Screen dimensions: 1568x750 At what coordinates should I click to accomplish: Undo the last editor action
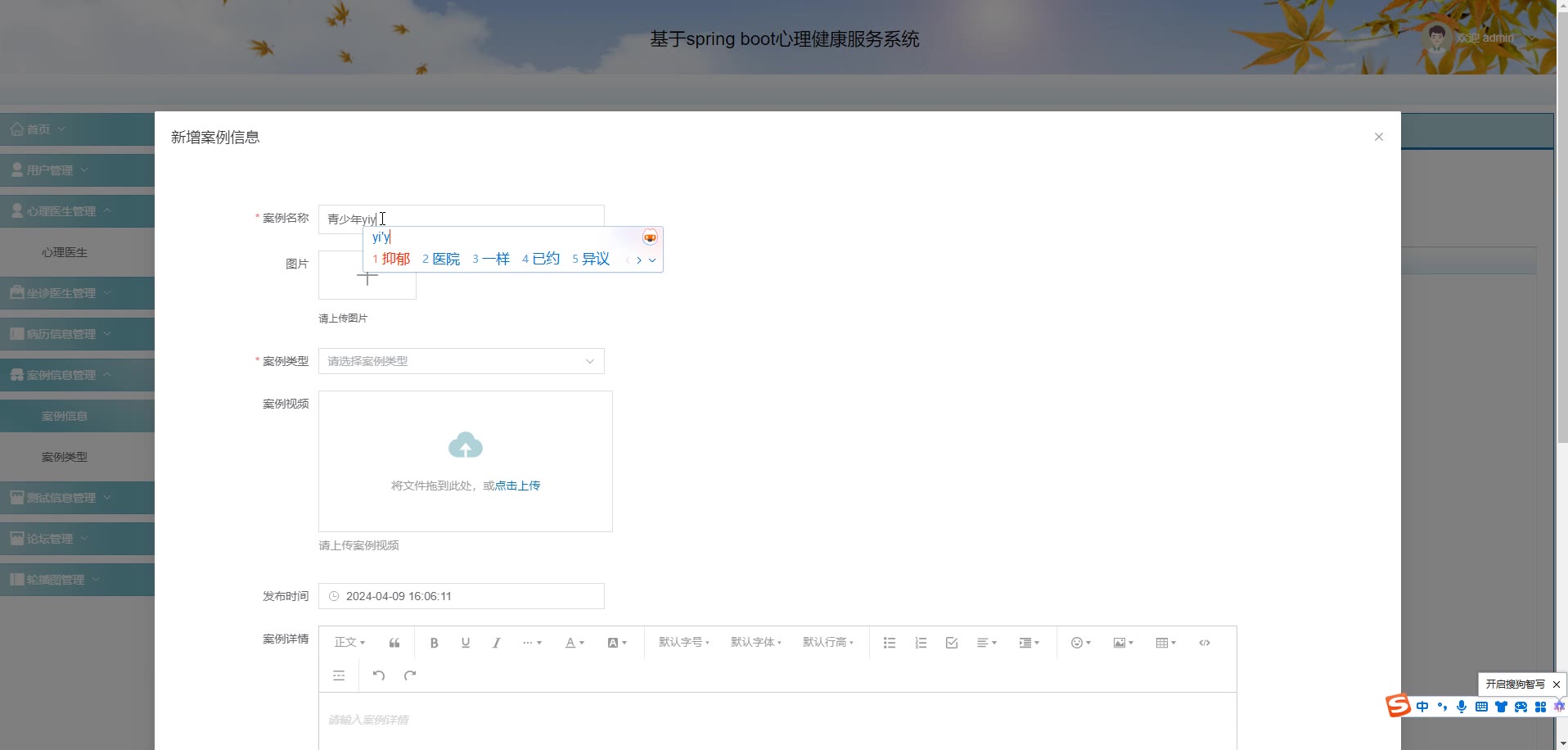(x=379, y=675)
